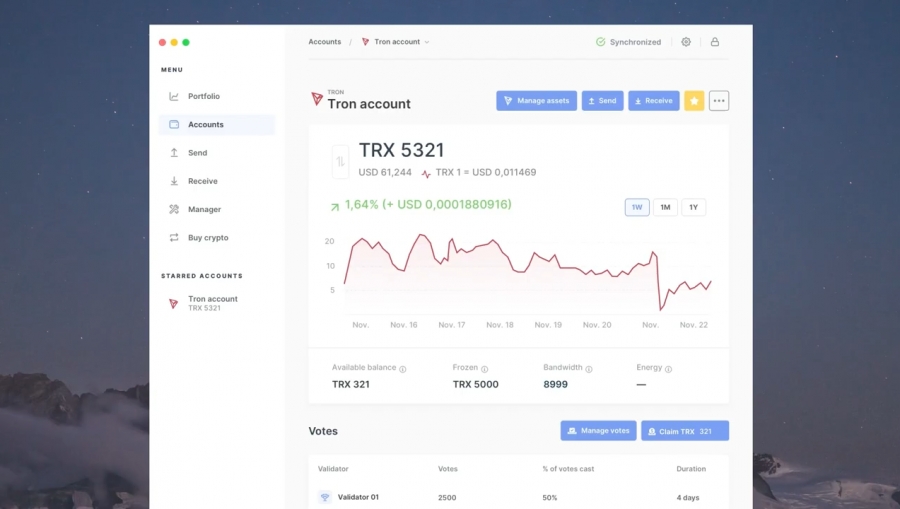Click the USD 61,244 value
The height and width of the screenshot is (509, 900).
tap(385, 172)
